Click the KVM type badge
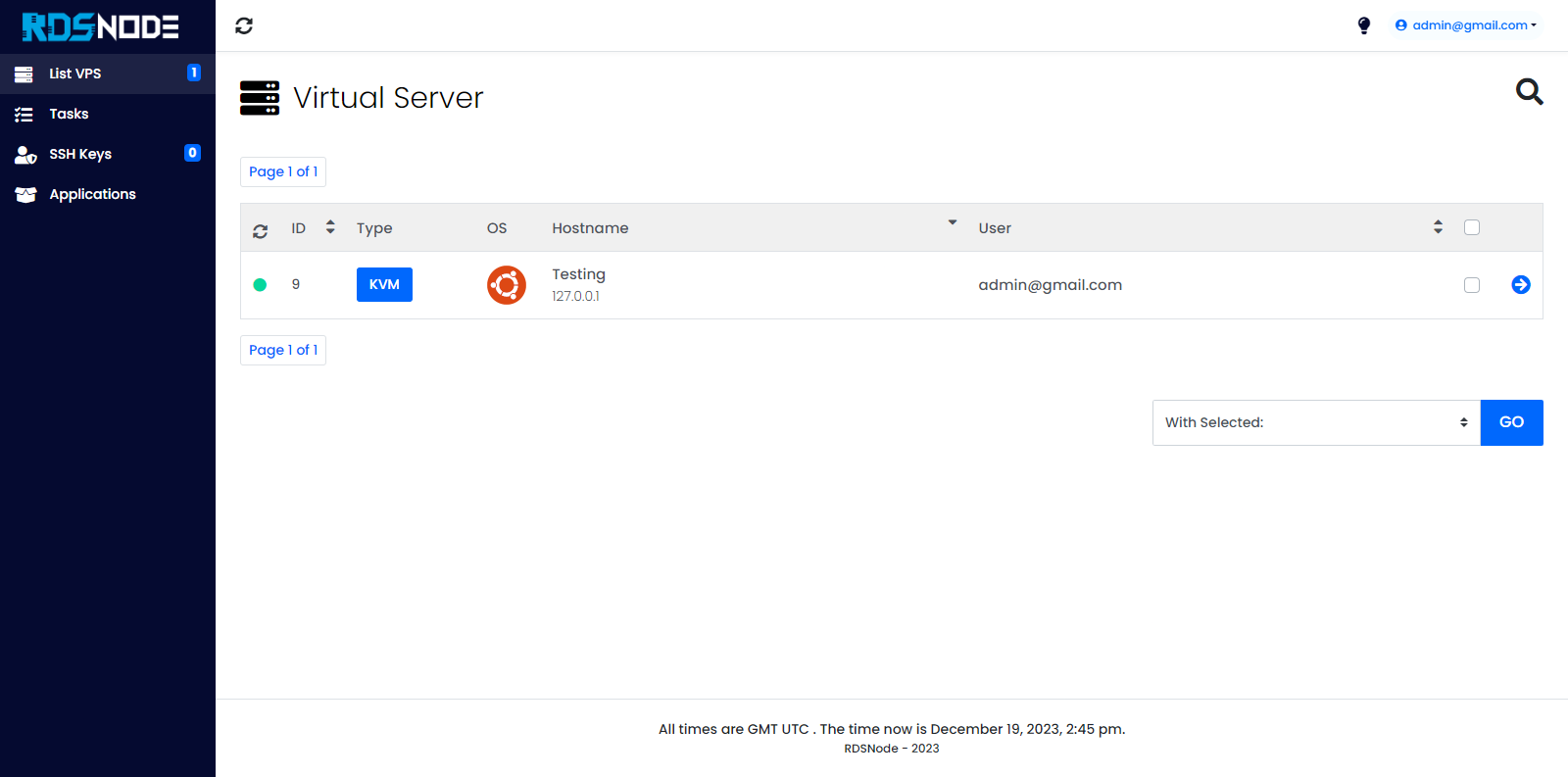The width and height of the screenshot is (1568, 777). (384, 285)
